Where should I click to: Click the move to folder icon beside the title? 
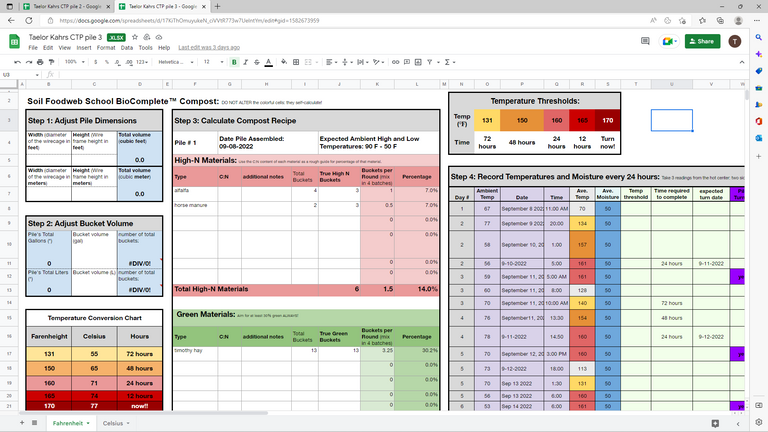[146, 37]
